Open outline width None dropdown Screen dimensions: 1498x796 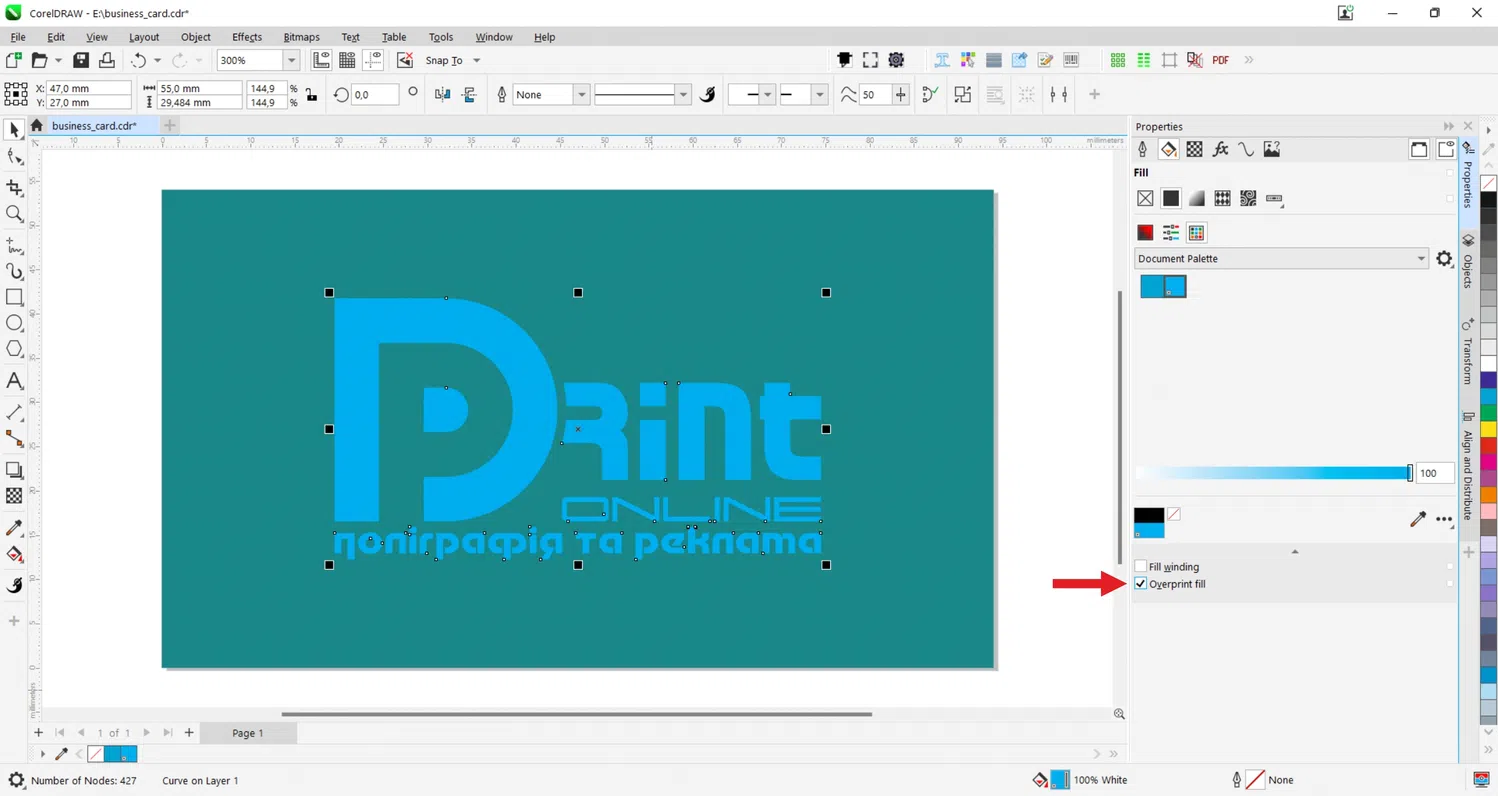580,95
